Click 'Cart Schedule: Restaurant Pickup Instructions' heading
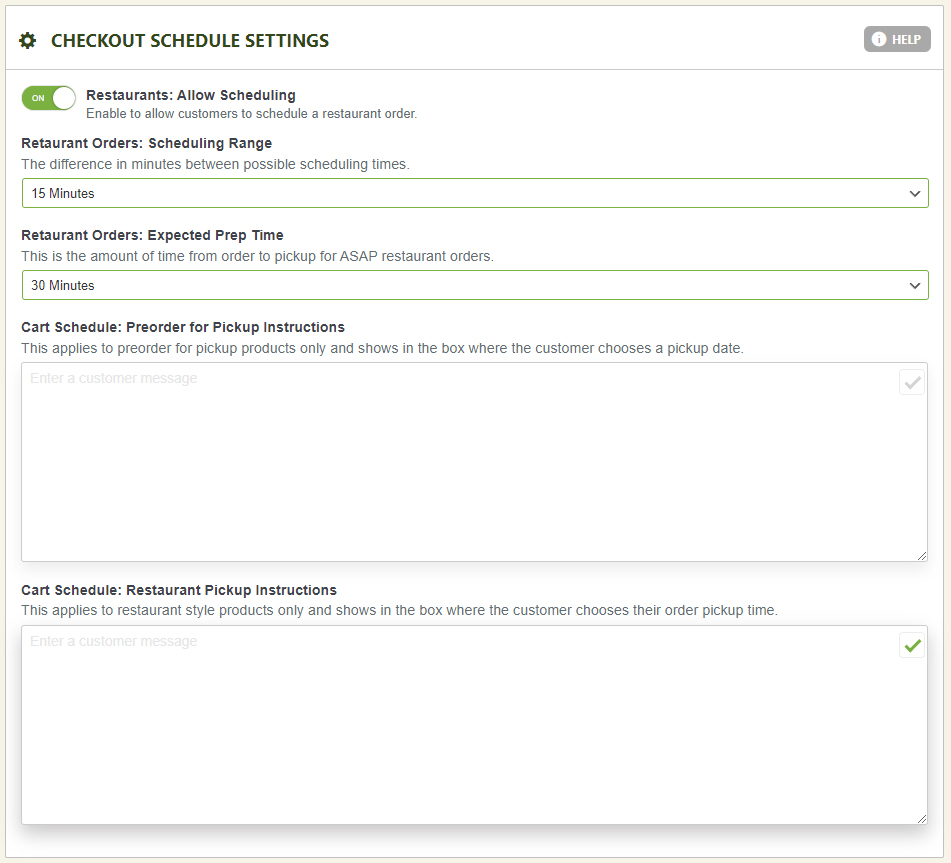The width and height of the screenshot is (951, 863). (179, 590)
